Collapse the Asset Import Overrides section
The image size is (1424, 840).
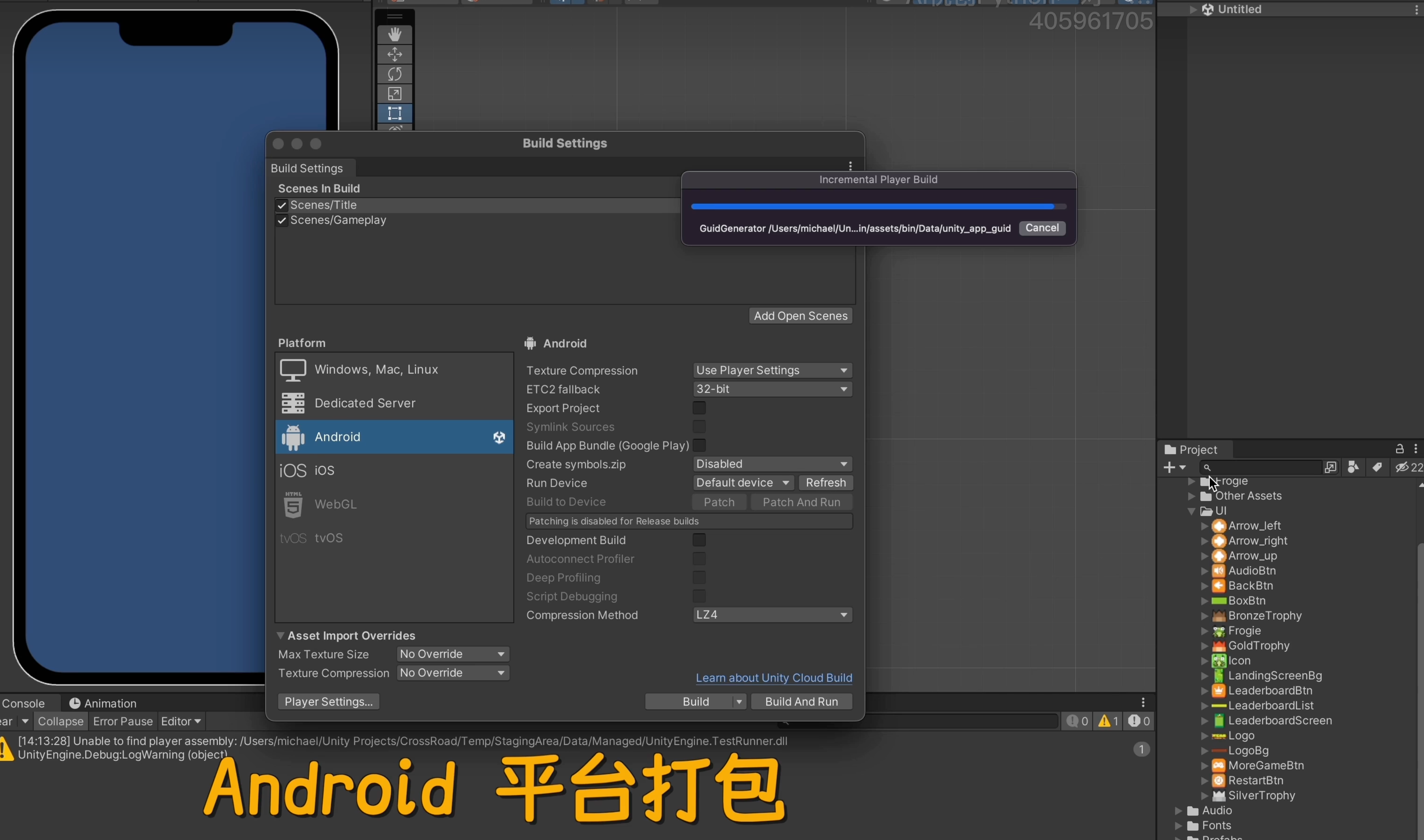pyautogui.click(x=280, y=636)
